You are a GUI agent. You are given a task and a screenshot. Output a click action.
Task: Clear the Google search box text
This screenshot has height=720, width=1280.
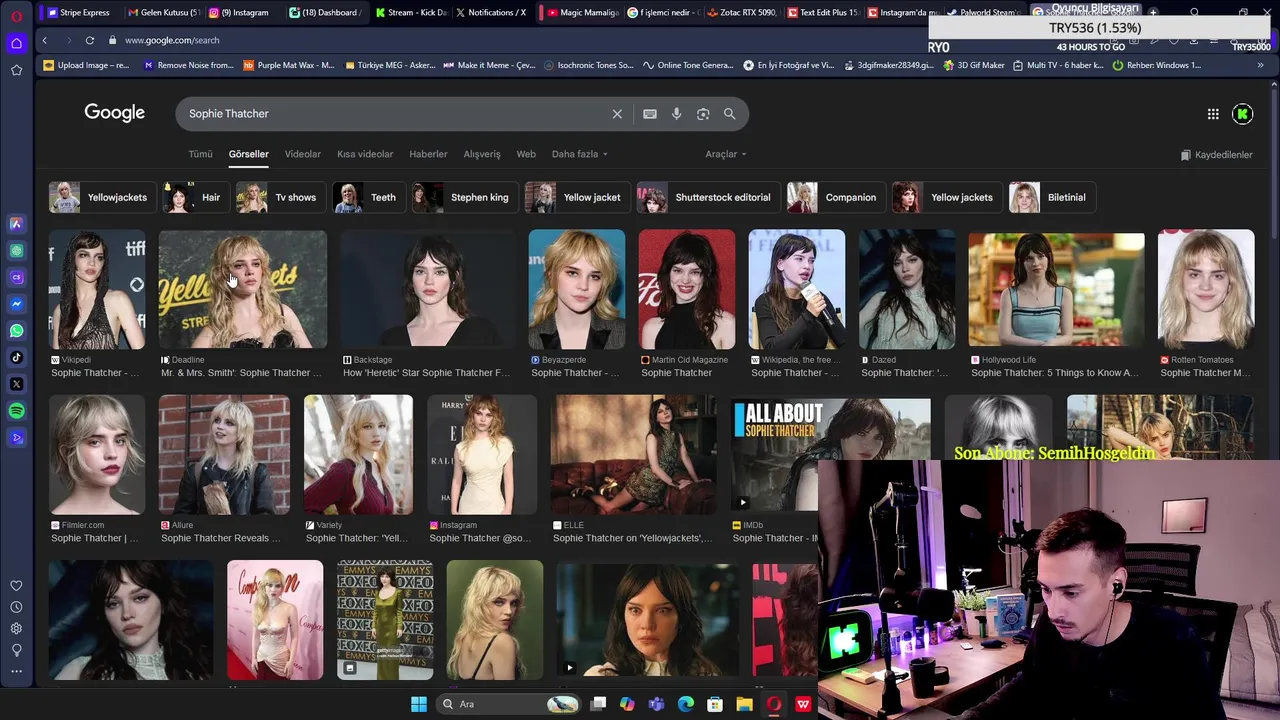(x=617, y=114)
